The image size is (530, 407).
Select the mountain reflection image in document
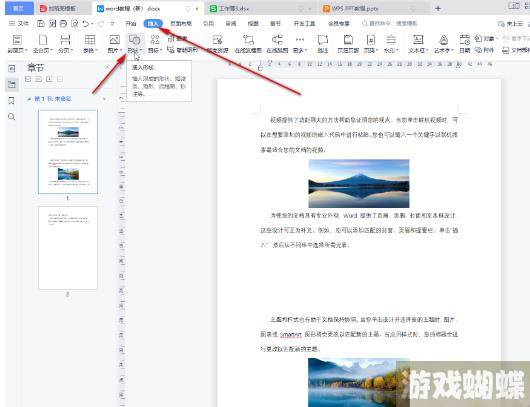(x=359, y=184)
